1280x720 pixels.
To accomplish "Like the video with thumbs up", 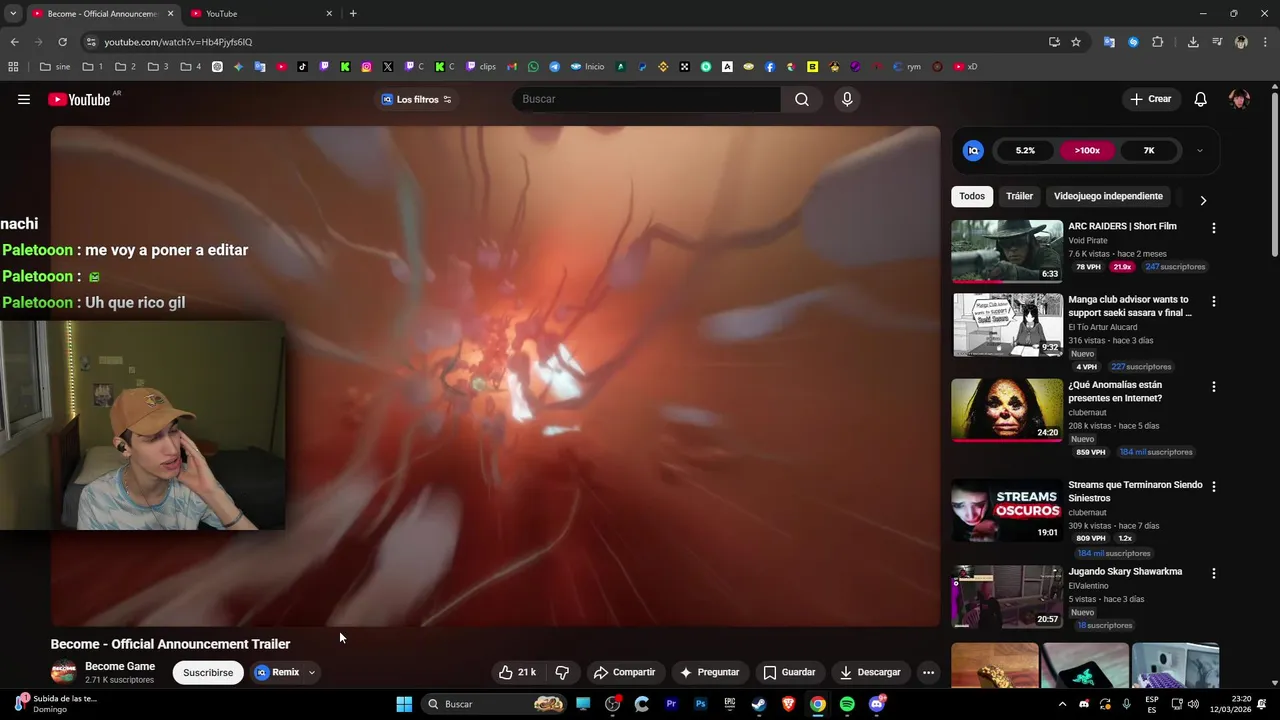I will [x=517, y=672].
